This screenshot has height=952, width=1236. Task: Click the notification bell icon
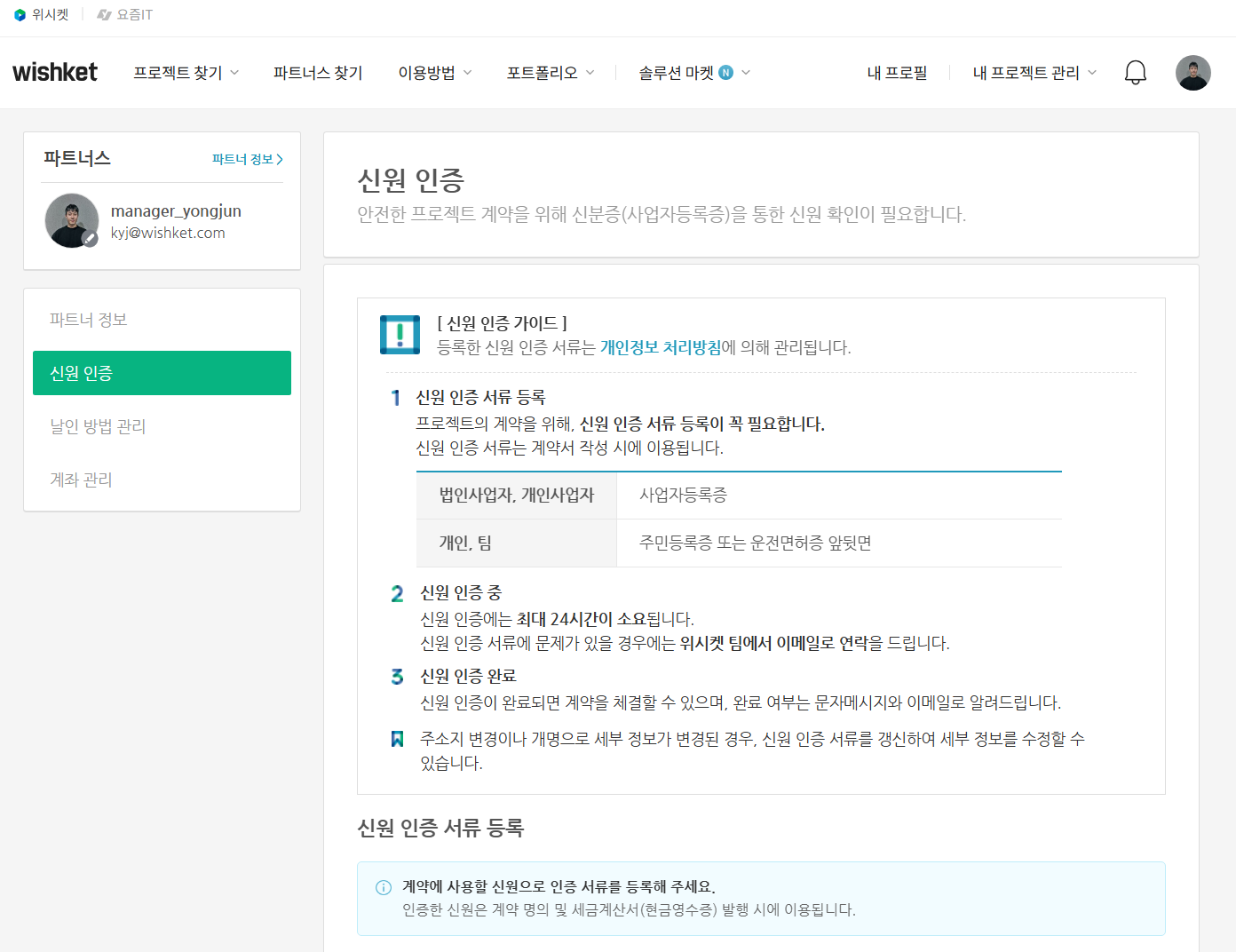(x=1135, y=73)
